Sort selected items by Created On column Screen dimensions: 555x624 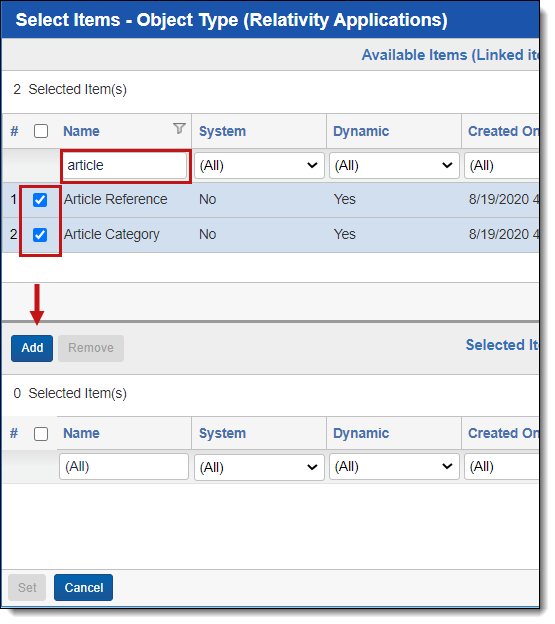503,433
